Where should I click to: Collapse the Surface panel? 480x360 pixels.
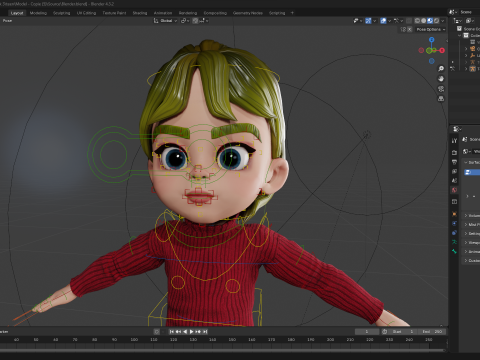pos(466,162)
